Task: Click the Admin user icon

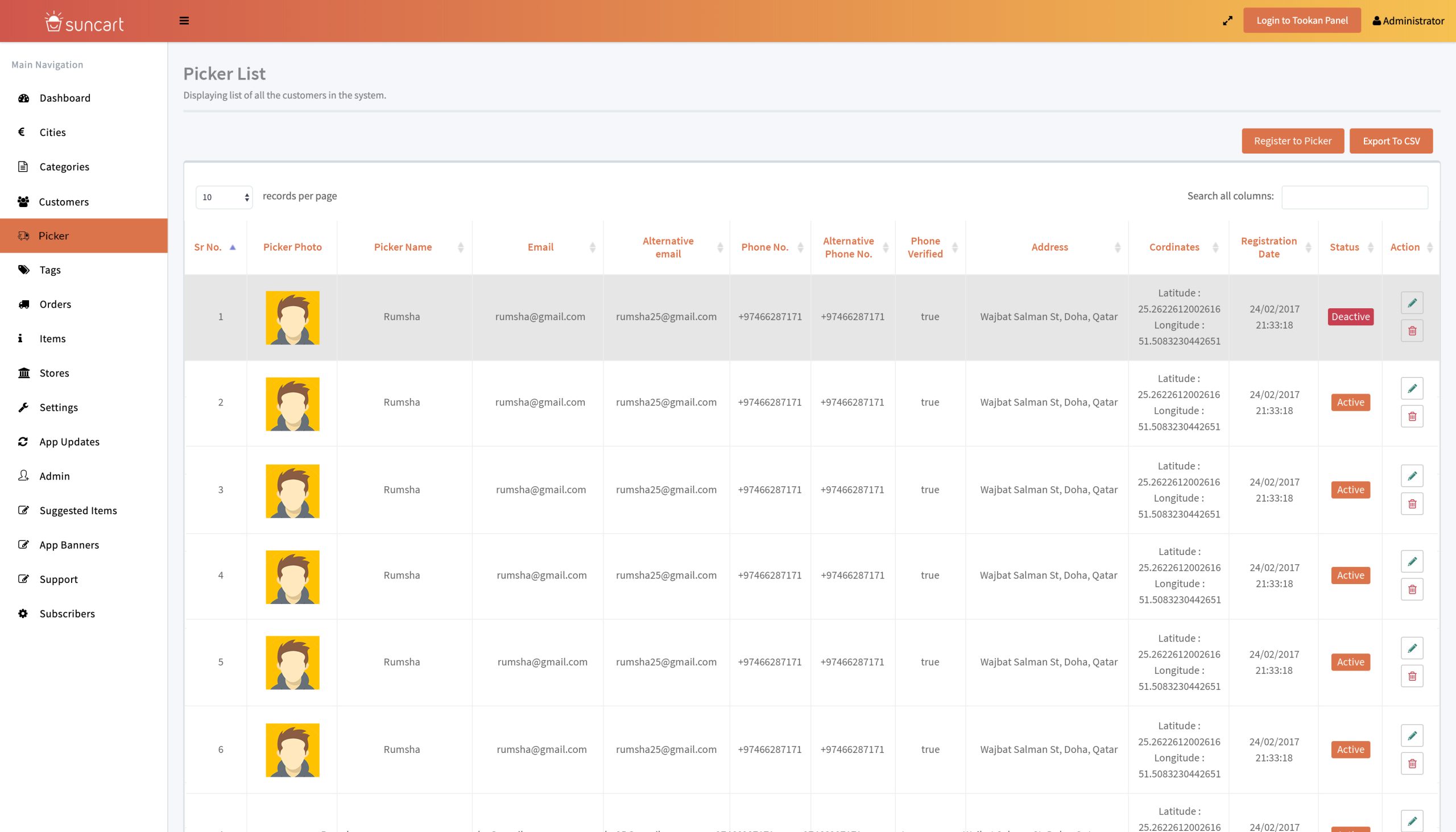Action: point(23,475)
